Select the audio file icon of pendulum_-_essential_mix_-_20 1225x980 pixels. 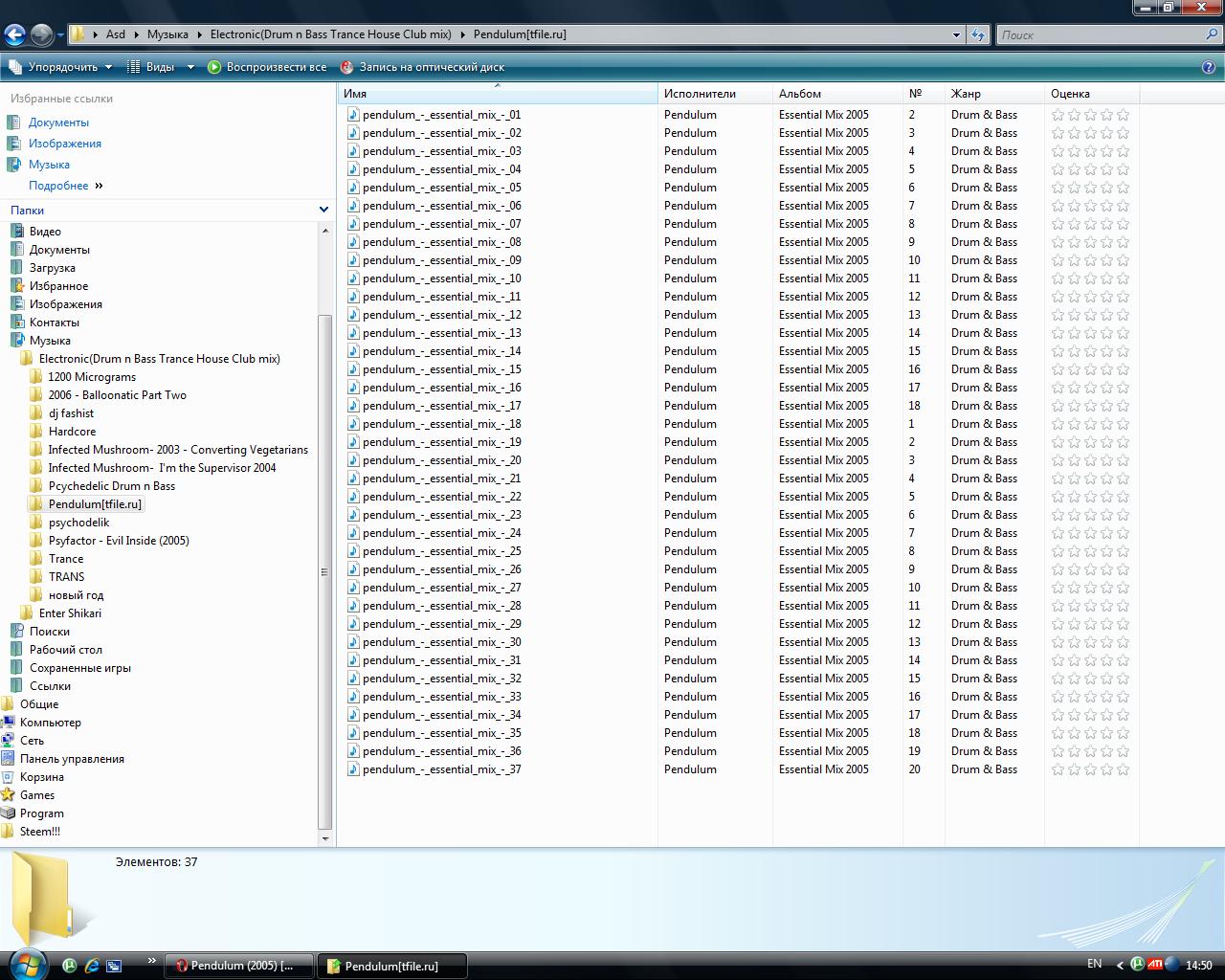(x=353, y=460)
